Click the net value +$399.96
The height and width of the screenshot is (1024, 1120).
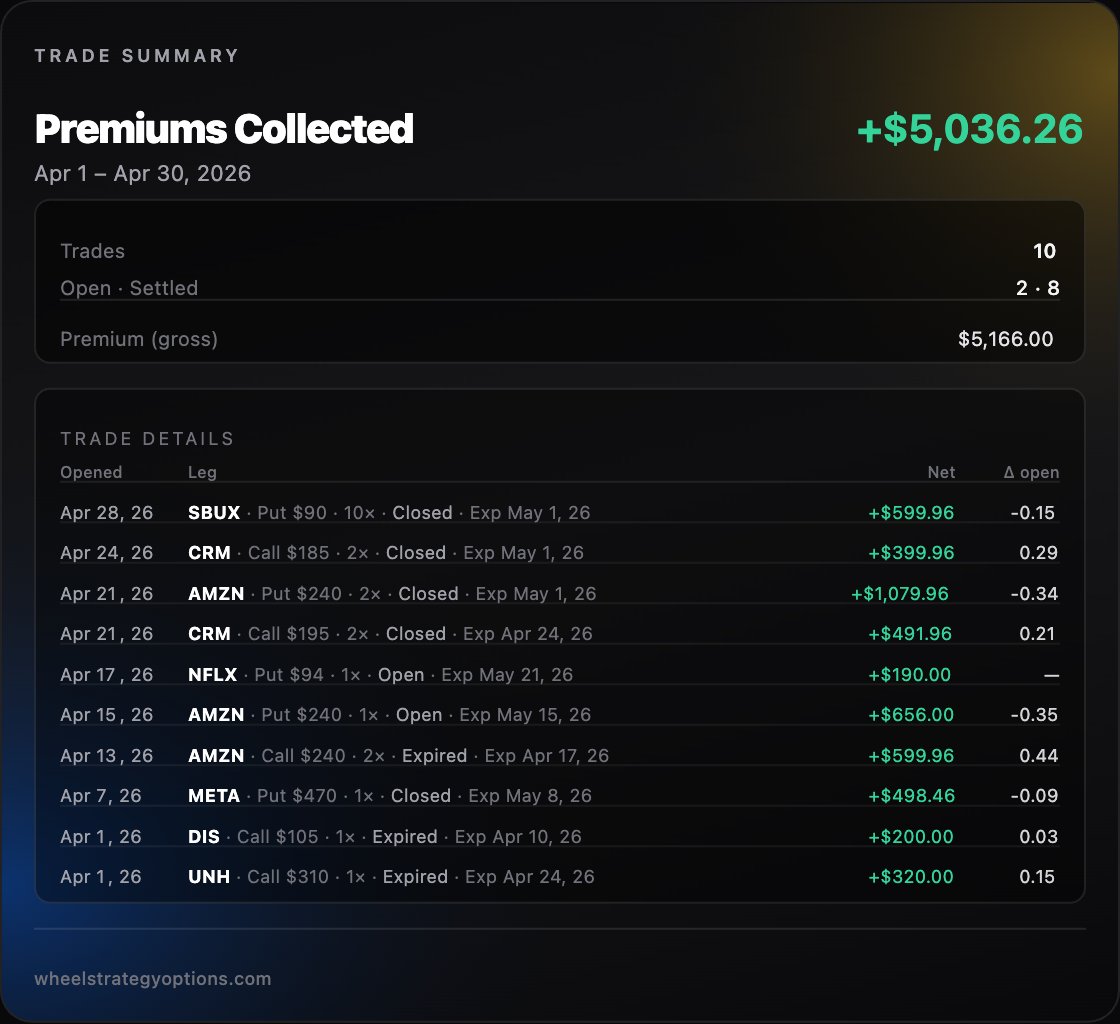point(911,553)
